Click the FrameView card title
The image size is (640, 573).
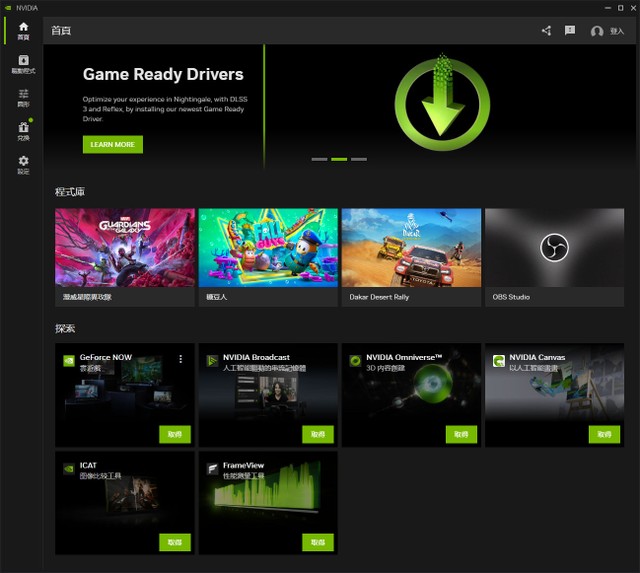tap(243, 465)
